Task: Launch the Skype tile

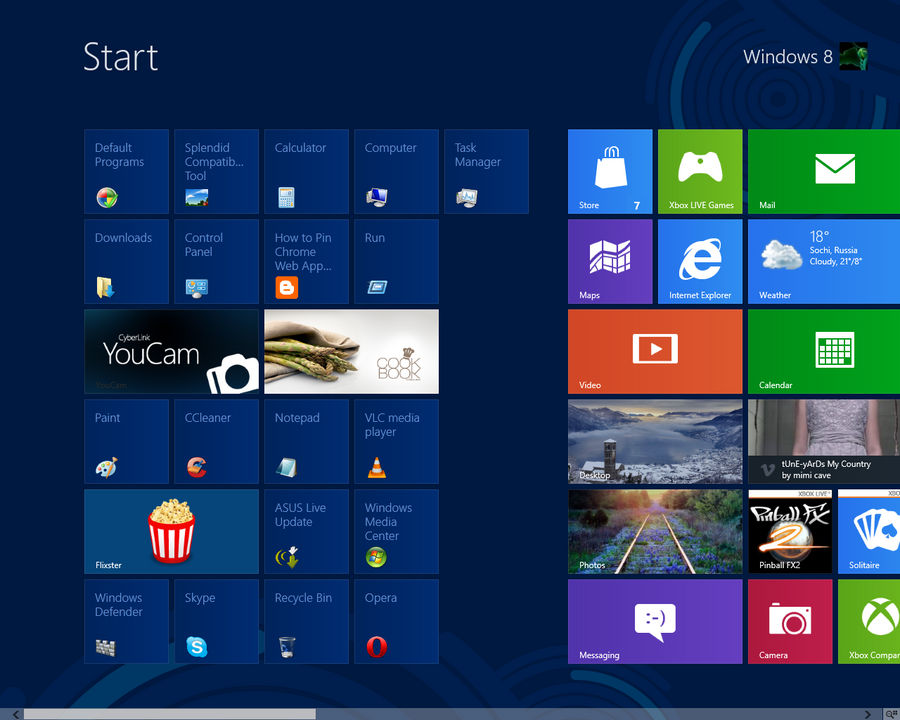Action: (x=216, y=622)
